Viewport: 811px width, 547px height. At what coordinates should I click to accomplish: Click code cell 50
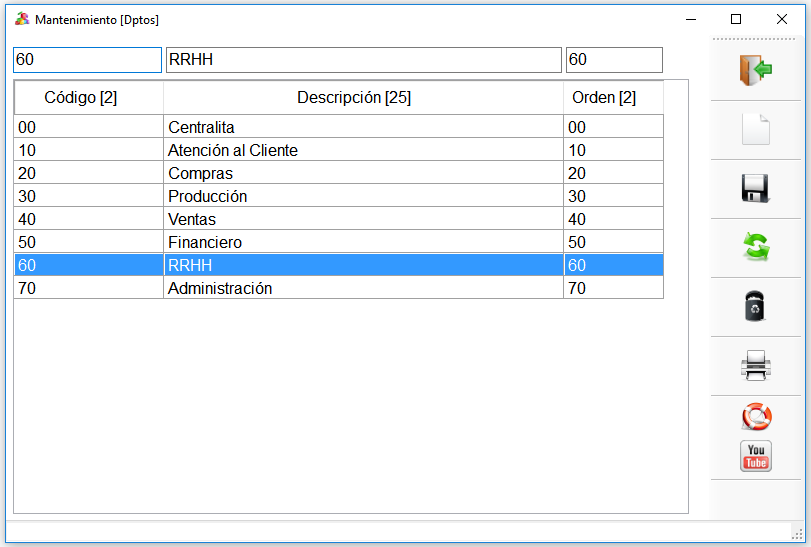pyautogui.click(x=88, y=242)
